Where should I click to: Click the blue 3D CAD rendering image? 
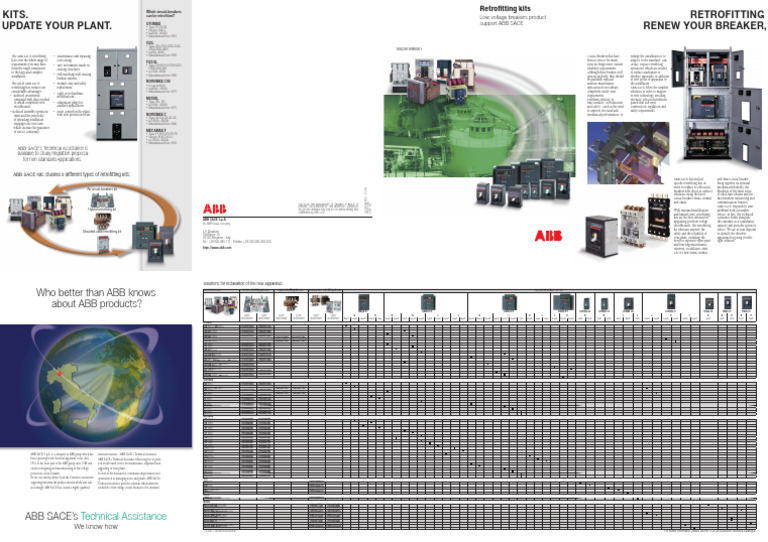click(628, 153)
